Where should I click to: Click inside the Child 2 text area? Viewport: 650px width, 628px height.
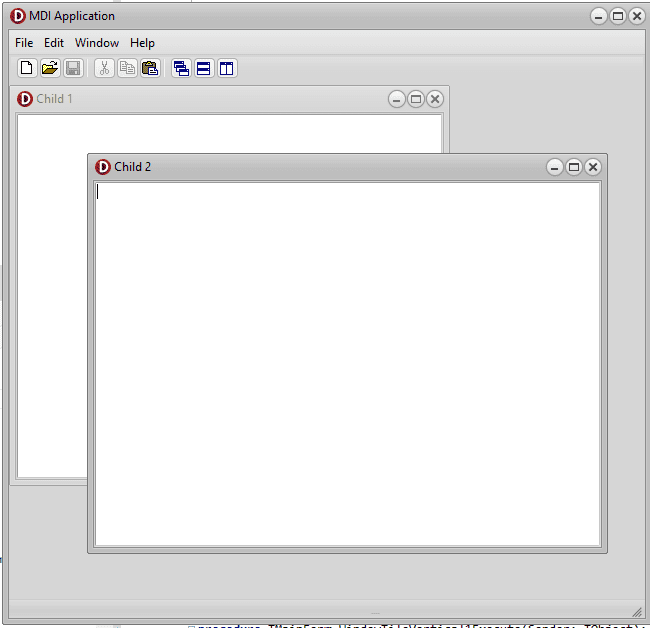tap(347, 364)
